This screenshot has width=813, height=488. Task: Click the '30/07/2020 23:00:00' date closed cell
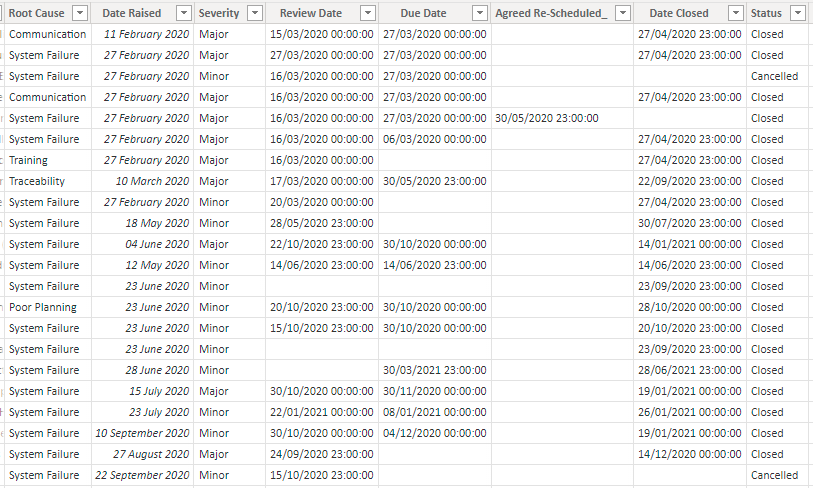click(x=690, y=223)
